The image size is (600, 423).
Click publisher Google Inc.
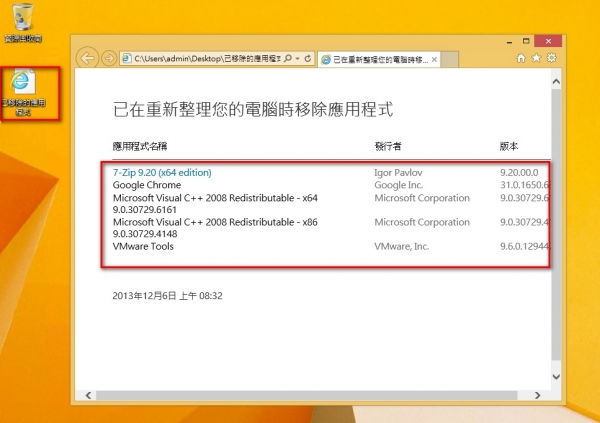pos(399,185)
